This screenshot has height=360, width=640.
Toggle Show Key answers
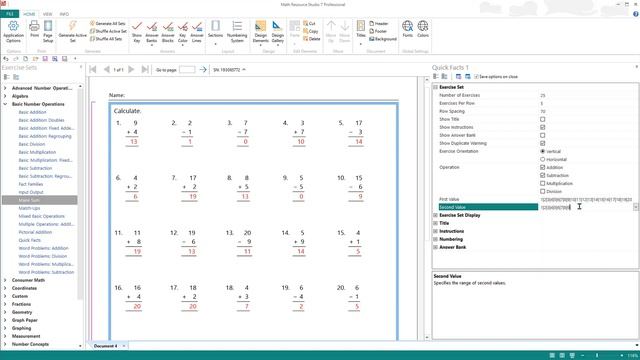(137, 32)
